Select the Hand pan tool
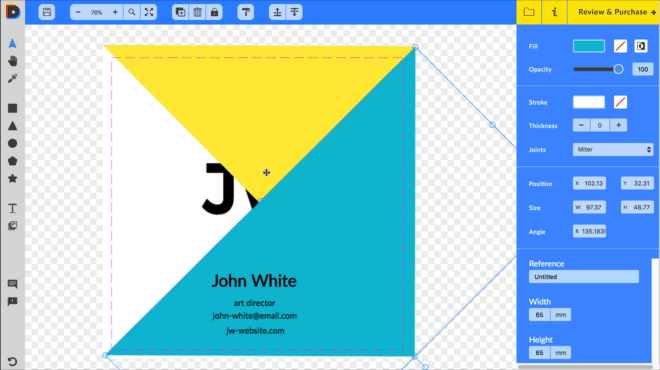The width and height of the screenshot is (660, 370). tap(13, 61)
